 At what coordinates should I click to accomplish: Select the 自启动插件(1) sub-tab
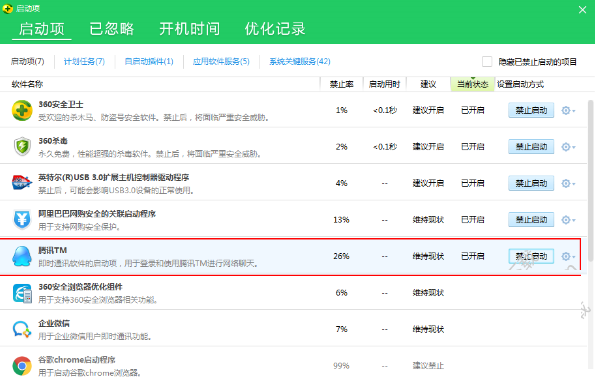pyautogui.click(x=149, y=61)
